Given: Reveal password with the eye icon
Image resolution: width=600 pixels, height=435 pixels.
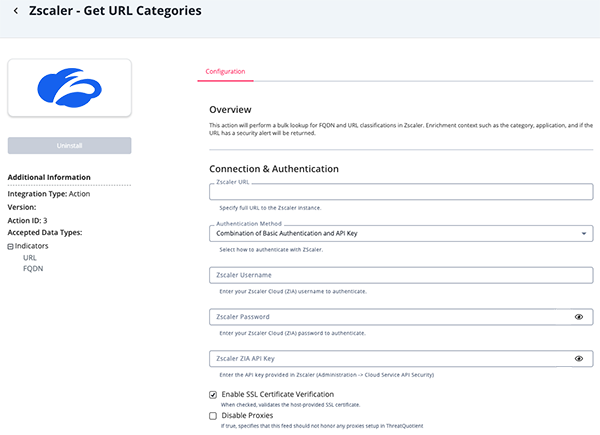Looking at the screenshot, I should pyautogui.click(x=579, y=317).
